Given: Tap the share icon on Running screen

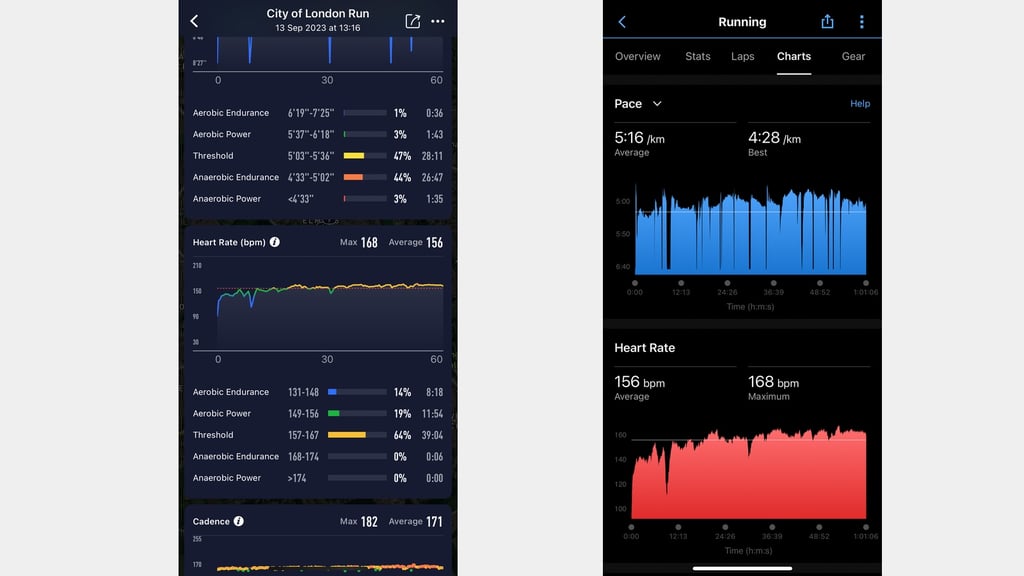Looking at the screenshot, I should coord(827,22).
